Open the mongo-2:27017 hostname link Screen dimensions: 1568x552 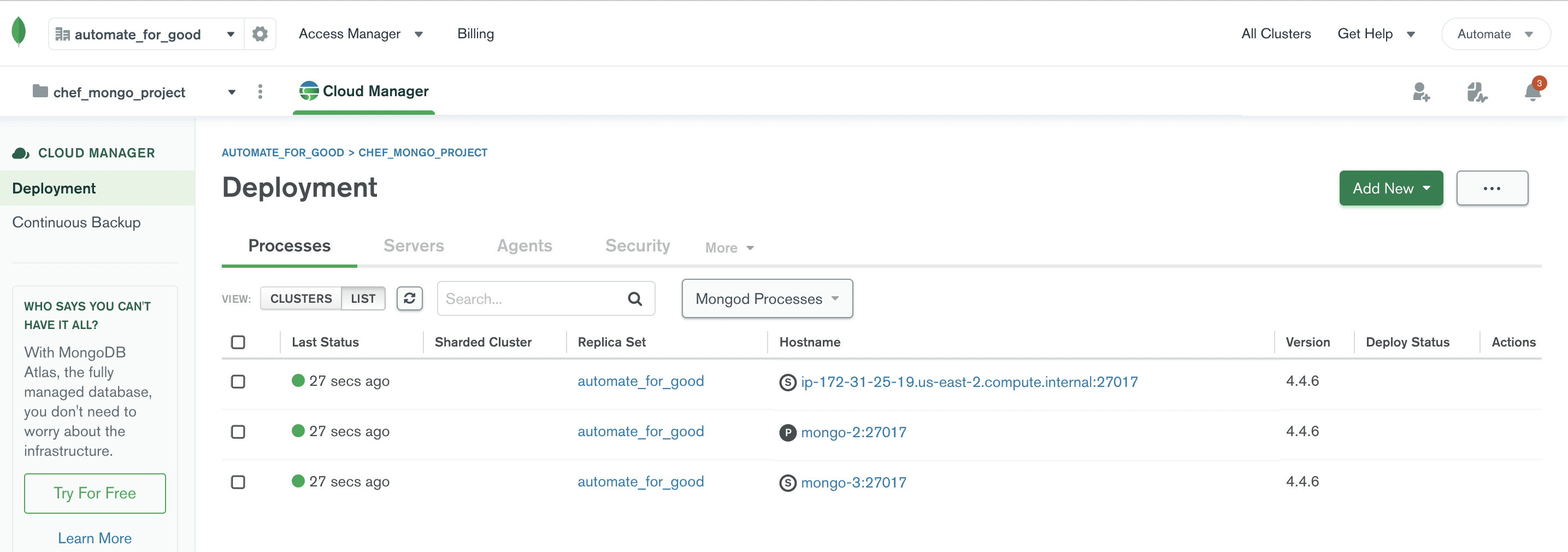click(853, 433)
